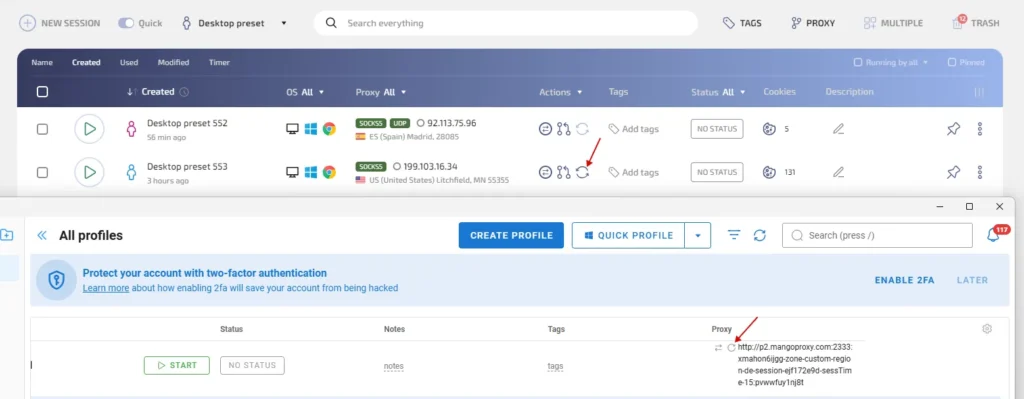This screenshot has height=399, width=1024.
Task: Check the Pinned checkbox
Action: point(952,63)
